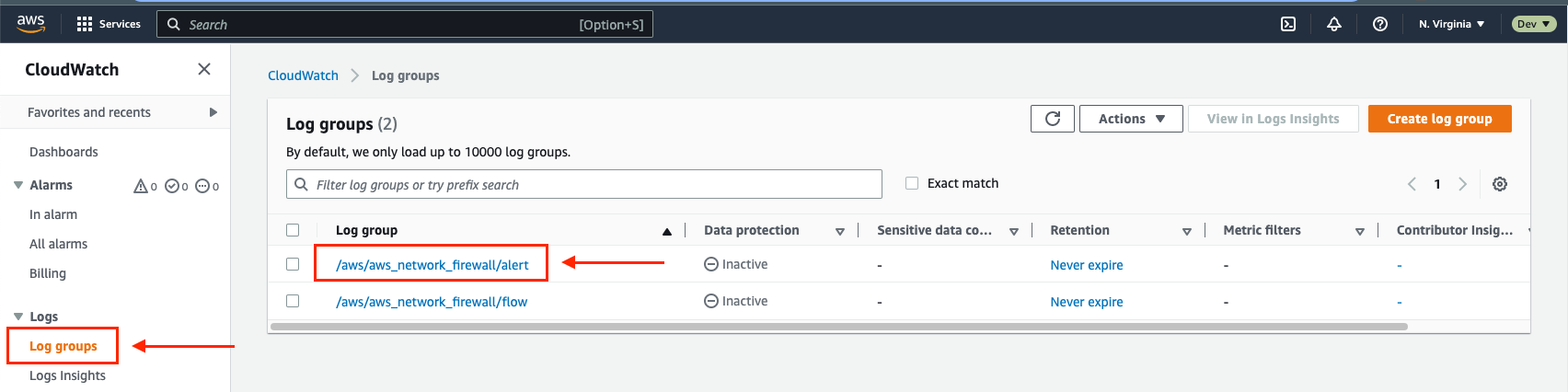This screenshot has height=392, width=1568.
Task: Open the /aws/aws_network_firewall/flow log group
Action: (x=432, y=302)
